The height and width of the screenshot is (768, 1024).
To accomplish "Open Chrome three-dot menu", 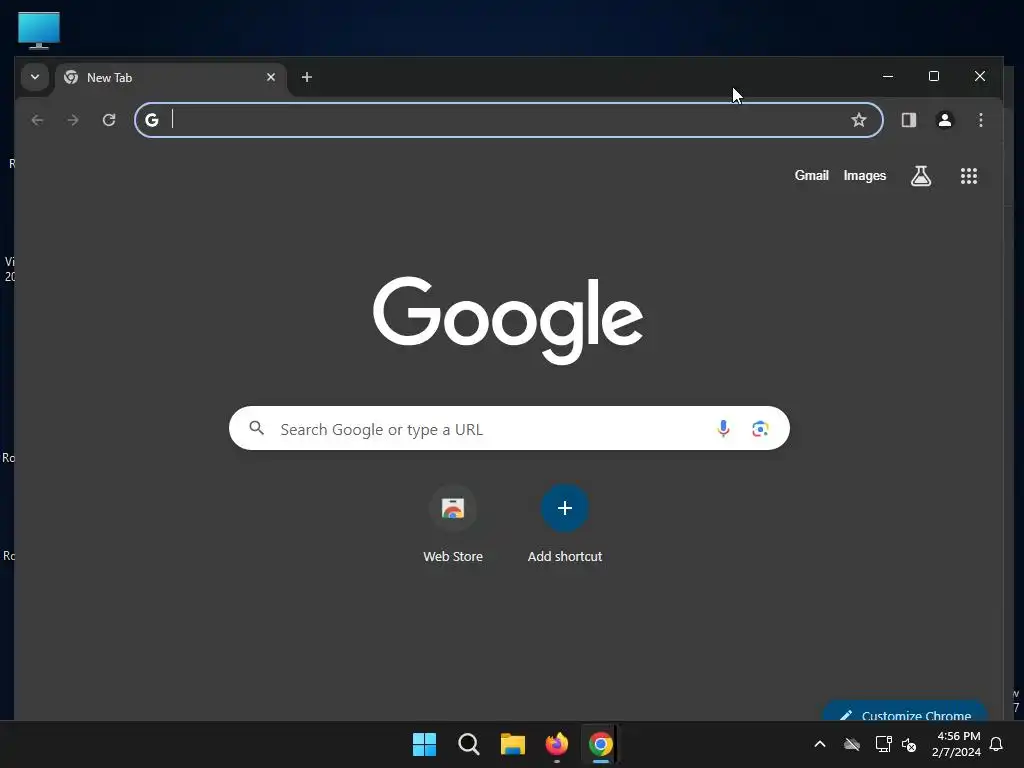I will [980, 120].
